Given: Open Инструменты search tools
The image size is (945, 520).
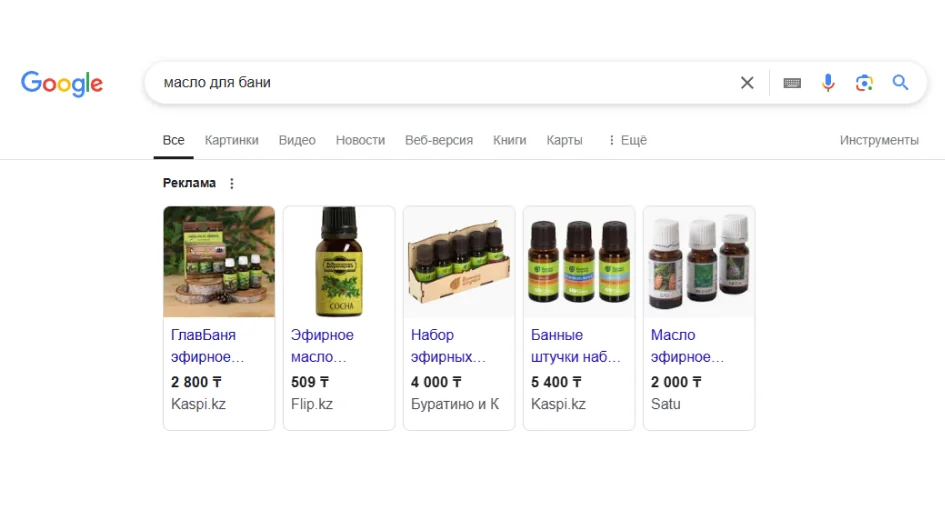Looking at the screenshot, I should point(879,140).
